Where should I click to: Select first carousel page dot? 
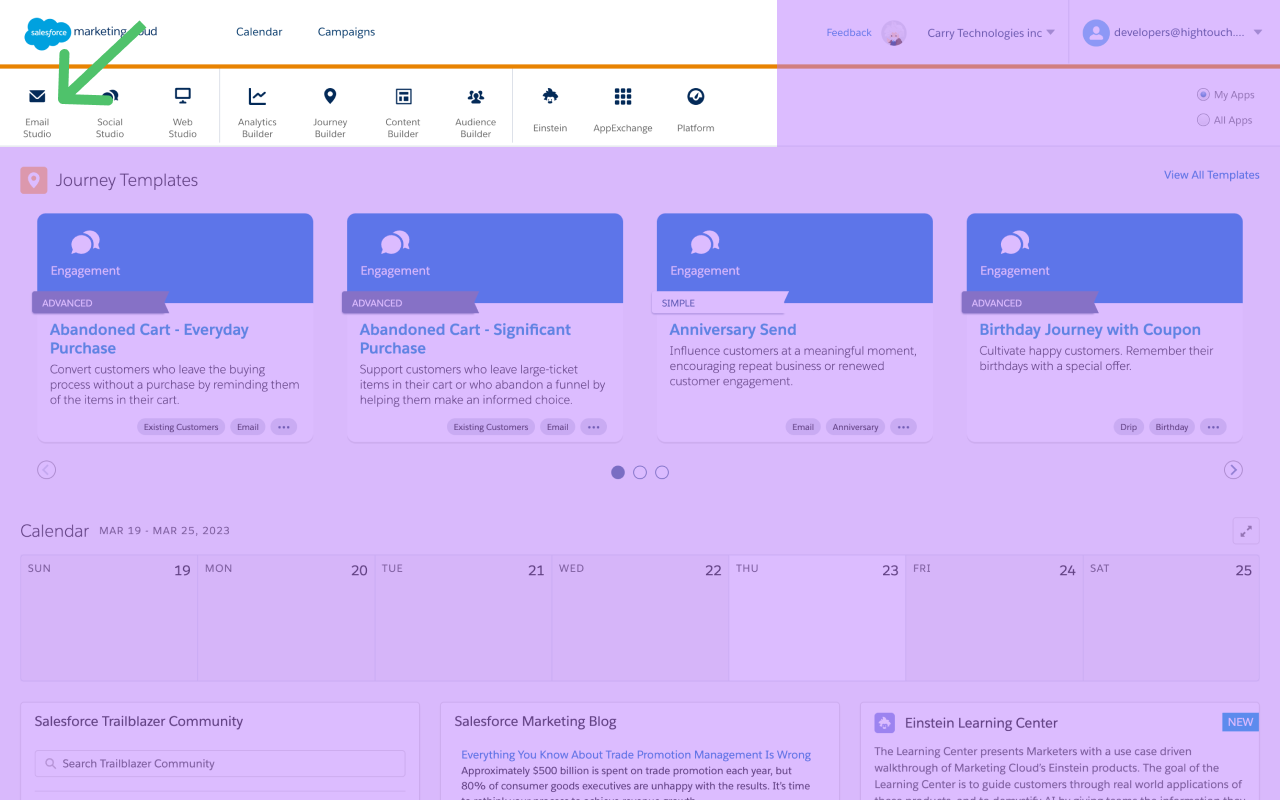618,472
